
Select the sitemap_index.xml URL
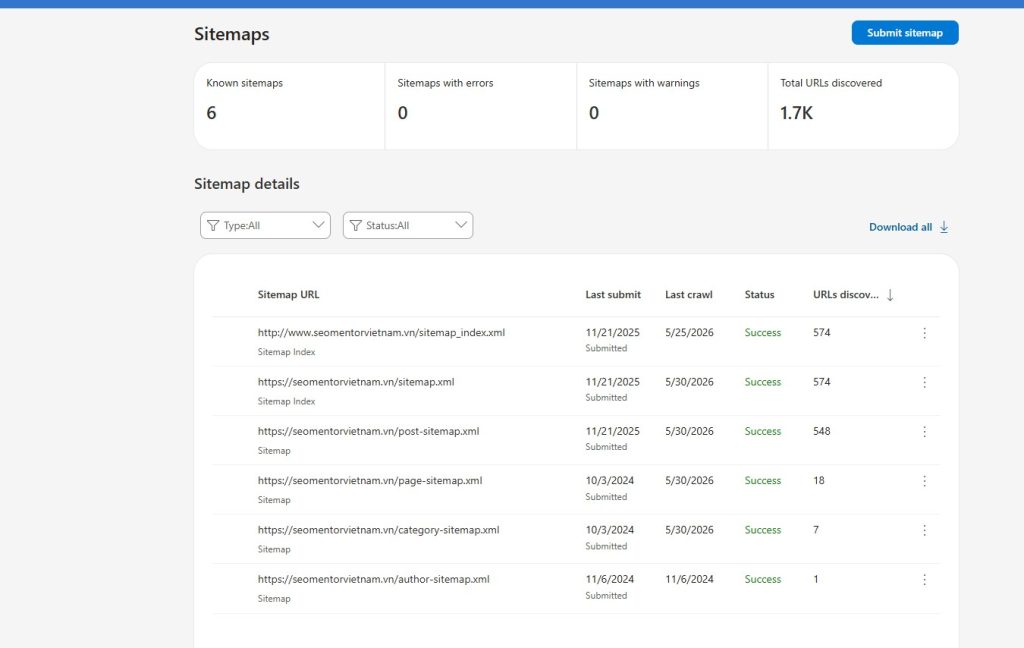tap(381, 332)
